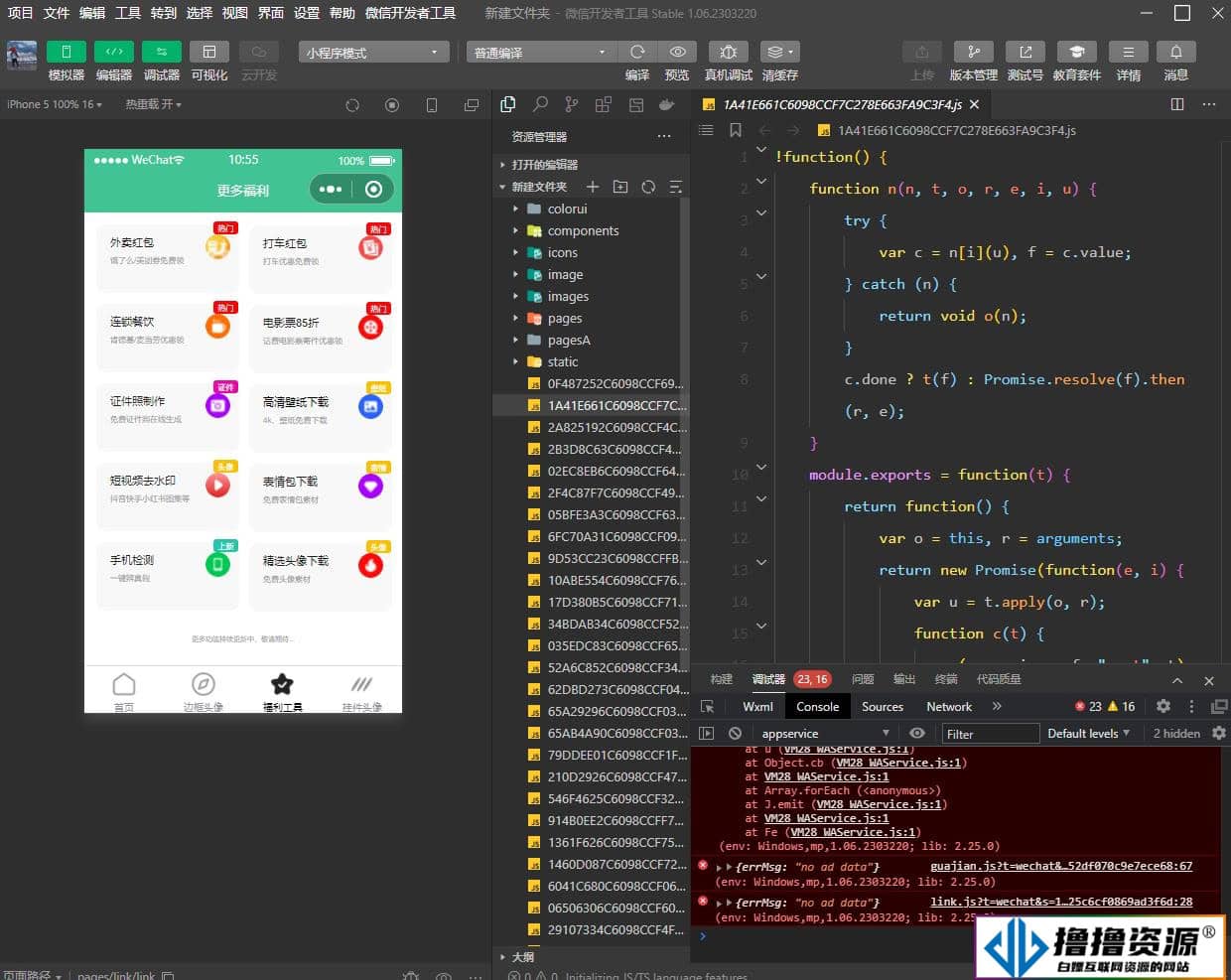Refresh the simulator with the circular arrow icon
Screen dimensions: 1231x980
tap(352, 105)
